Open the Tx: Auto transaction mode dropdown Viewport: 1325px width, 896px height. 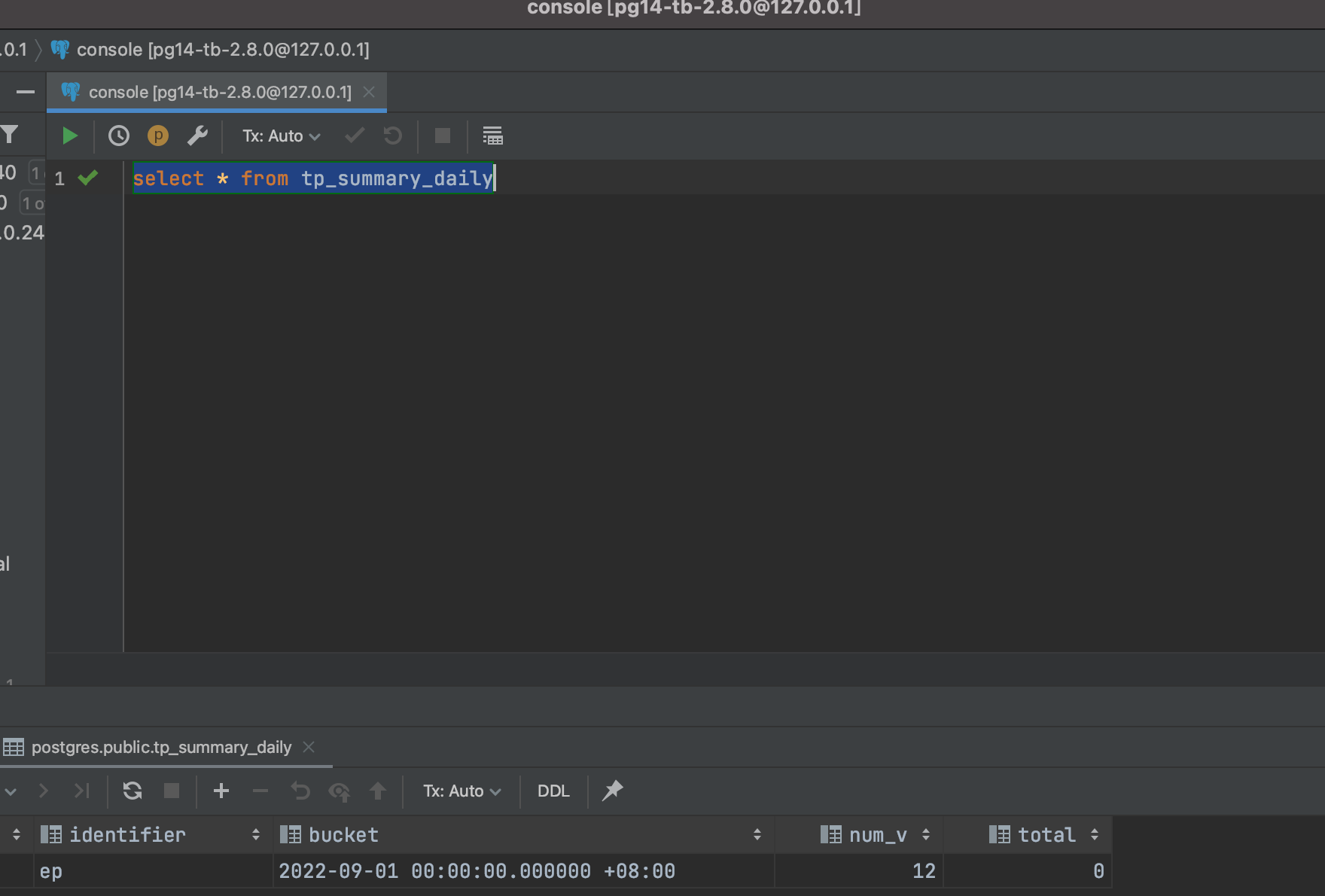tap(280, 136)
